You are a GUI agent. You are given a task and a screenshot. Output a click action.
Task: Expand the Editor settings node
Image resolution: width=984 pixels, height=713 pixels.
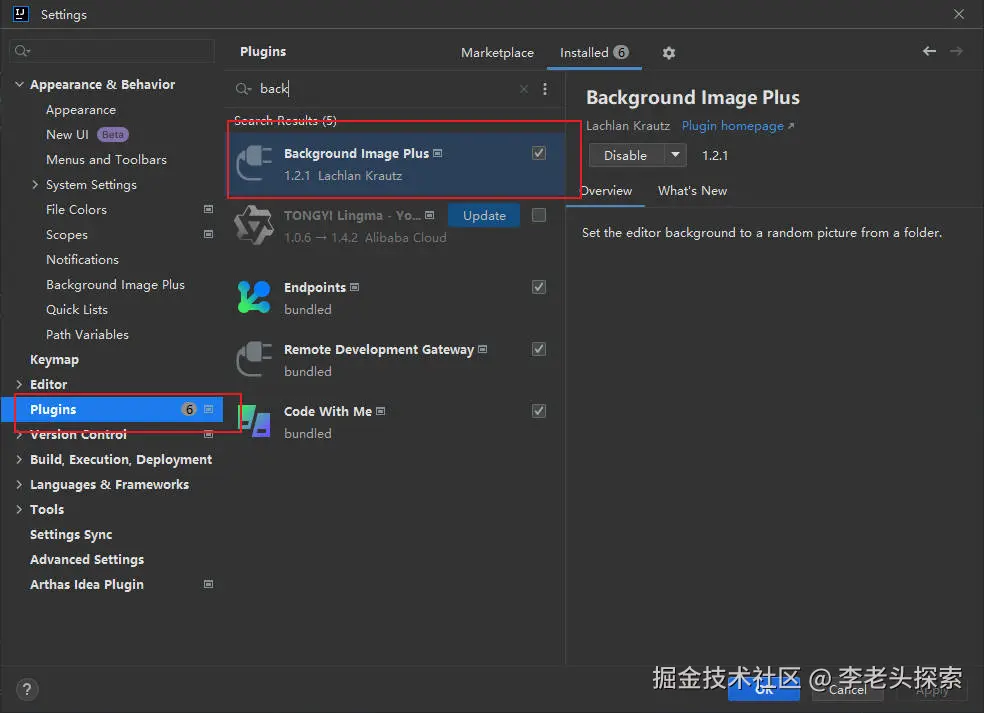tap(19, 384)
